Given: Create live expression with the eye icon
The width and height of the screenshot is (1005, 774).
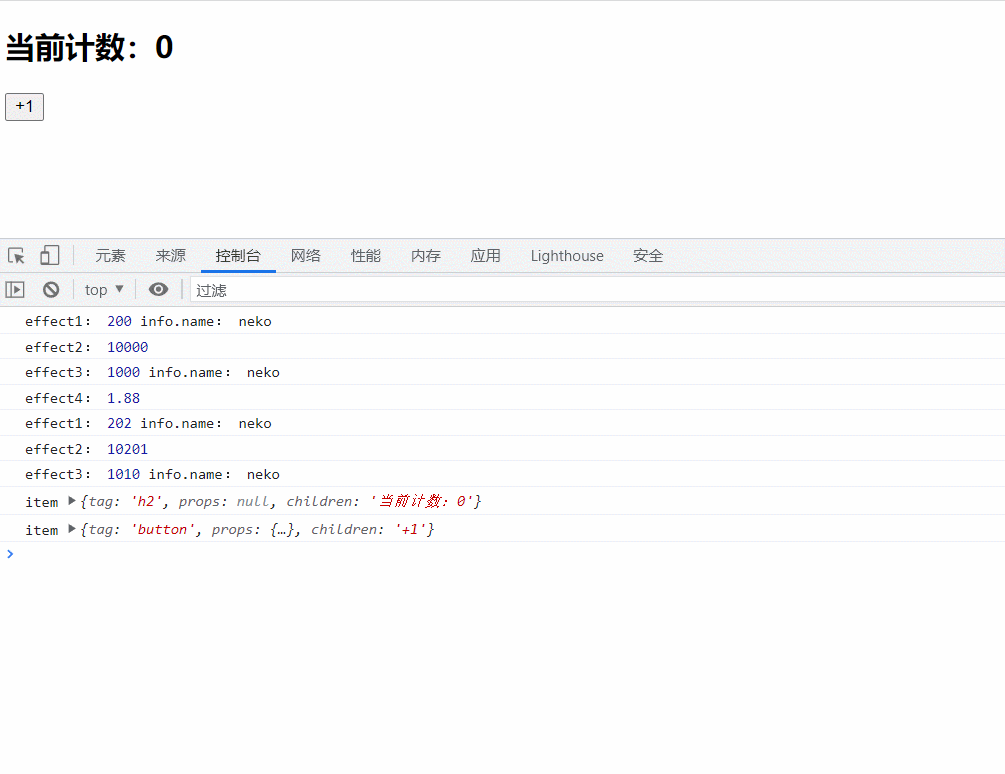Looking at the screenshot, I should point(158,290).
